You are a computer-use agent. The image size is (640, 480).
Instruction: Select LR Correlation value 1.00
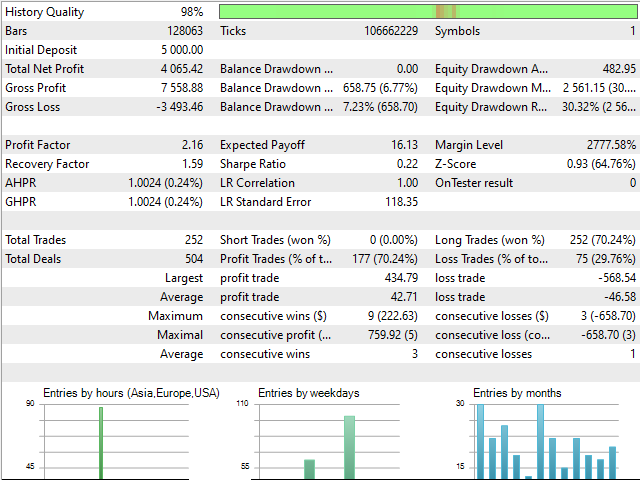coord(407,183)
